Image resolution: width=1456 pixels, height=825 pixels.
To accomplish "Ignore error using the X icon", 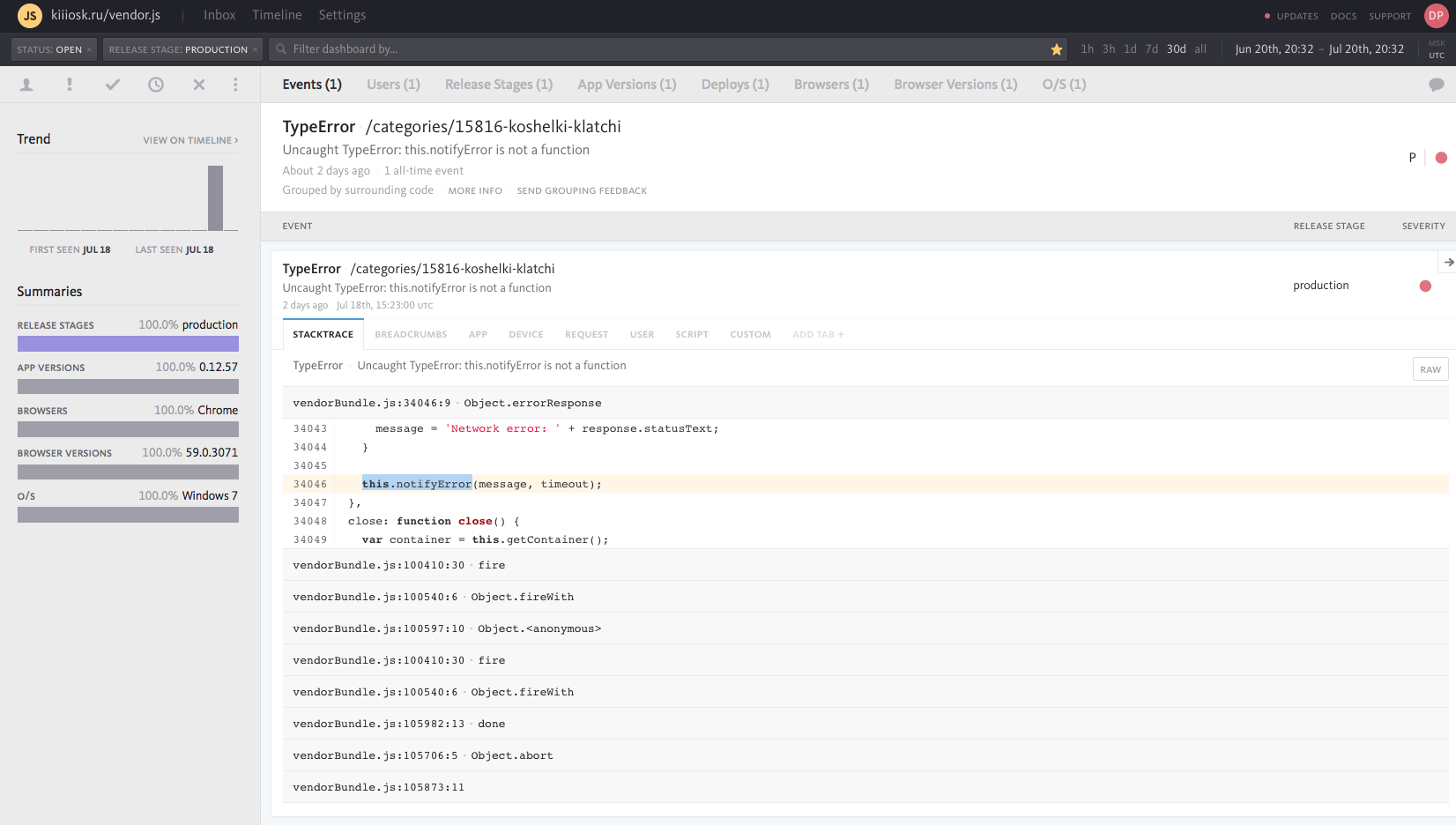I will 199,85.
